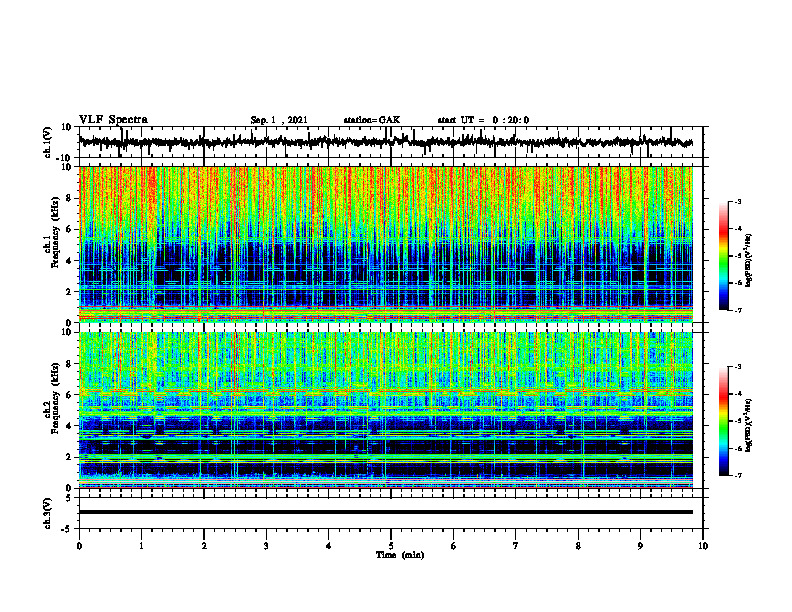
Task: Click time axis tick label '7'
Action: click(516, 546)
